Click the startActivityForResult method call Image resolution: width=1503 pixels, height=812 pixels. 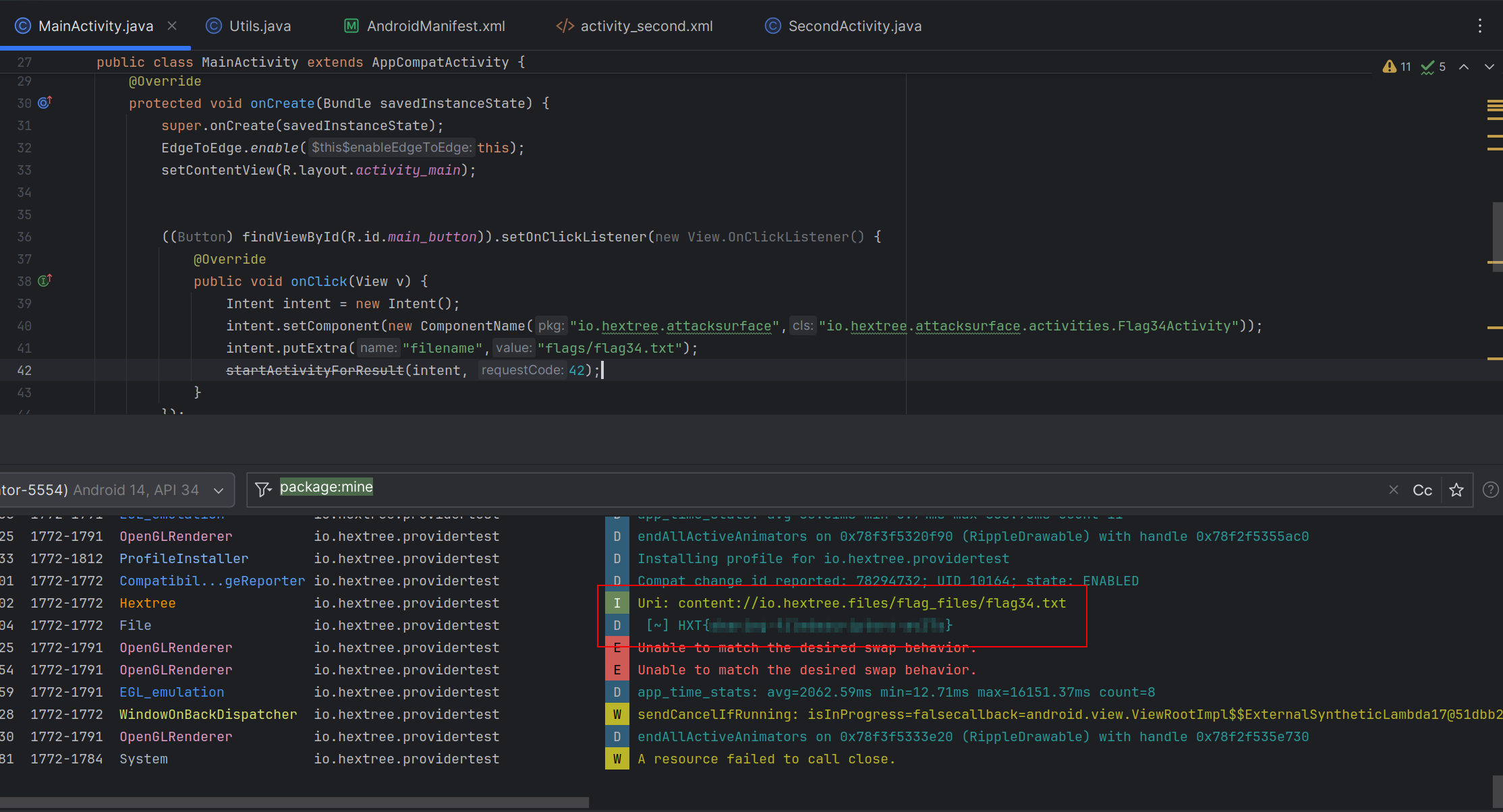pyautogui.click(x=314, y=370)
